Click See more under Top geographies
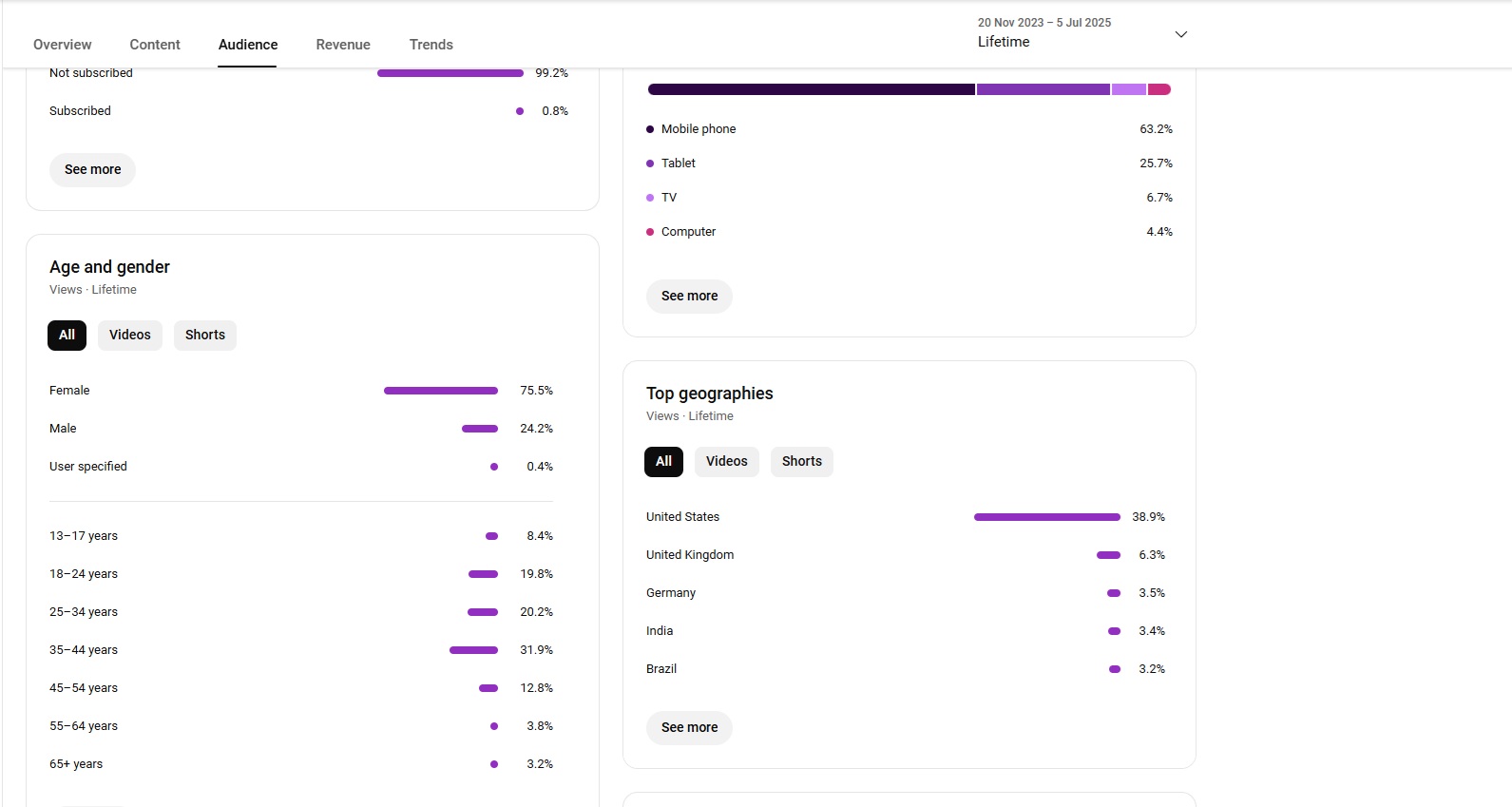The image size is (1512, 807). click(x=689, y=728)
